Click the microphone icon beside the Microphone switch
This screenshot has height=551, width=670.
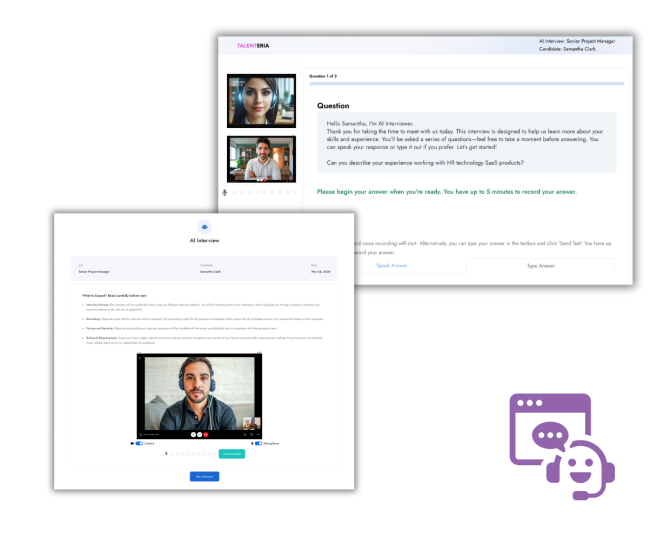point(252,443)
